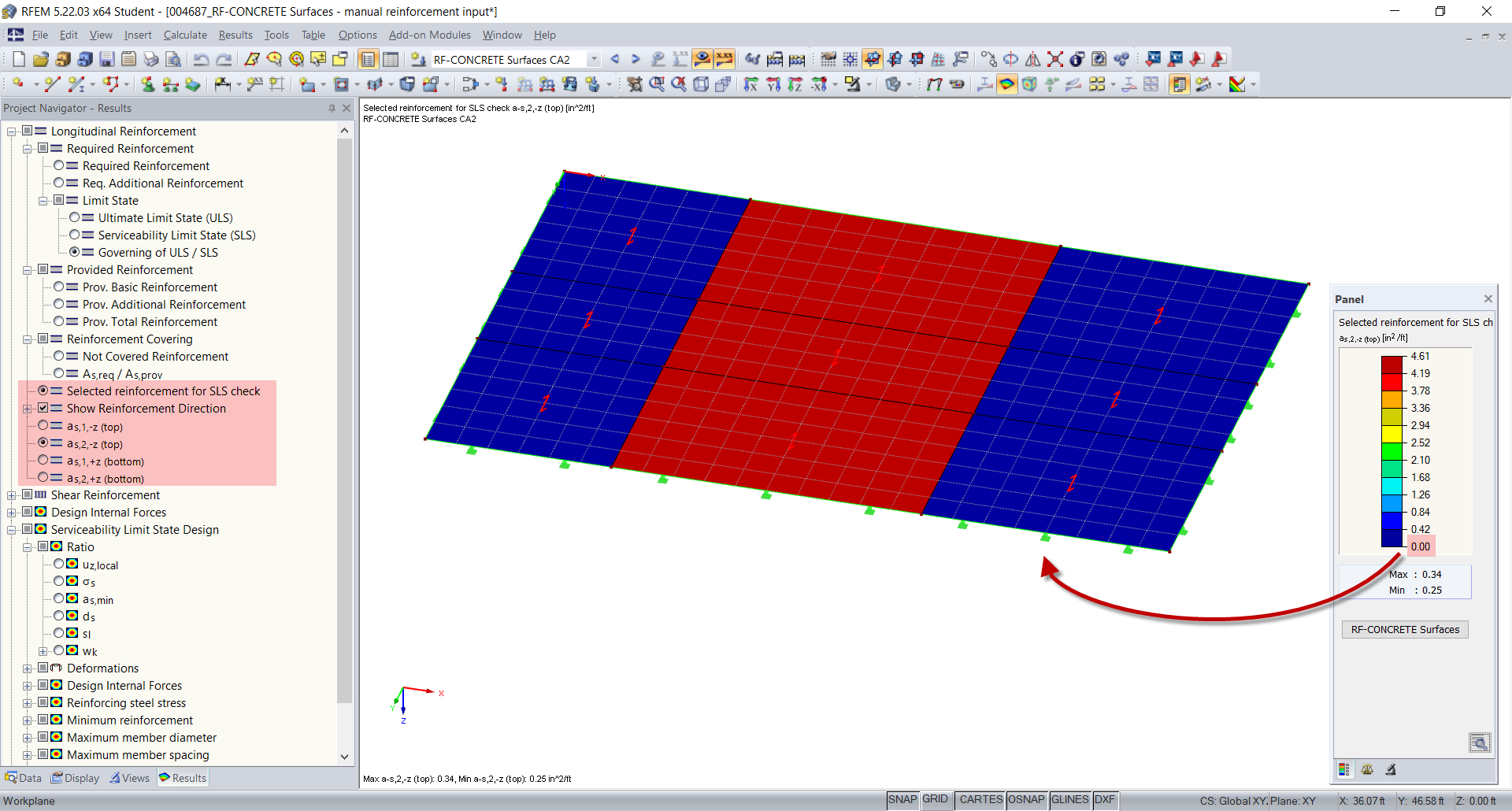Select the Print icon
The image size is (1512, 811).
pos(150,59)
